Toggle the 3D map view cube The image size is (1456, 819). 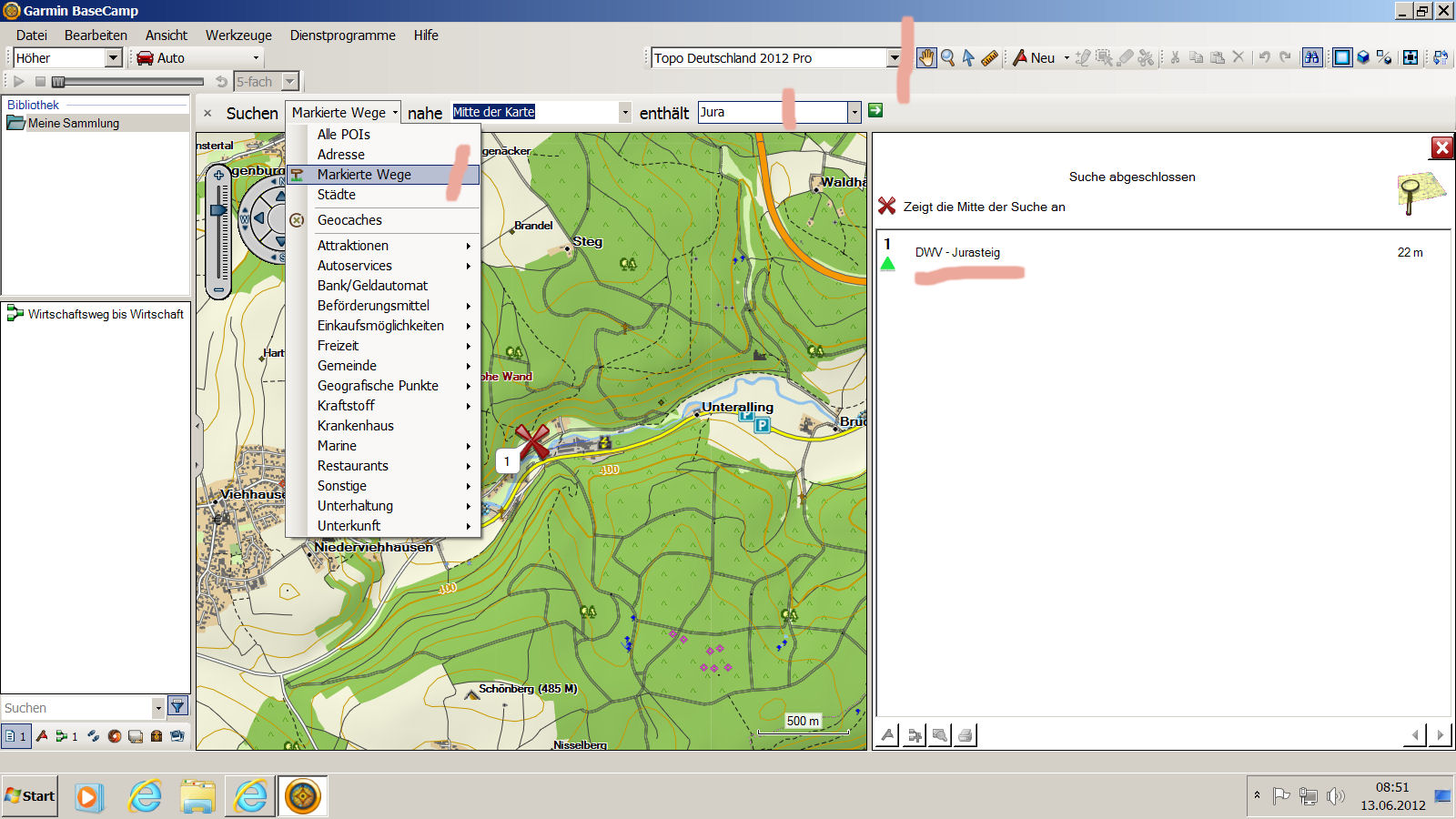[x=1363, y=57]
